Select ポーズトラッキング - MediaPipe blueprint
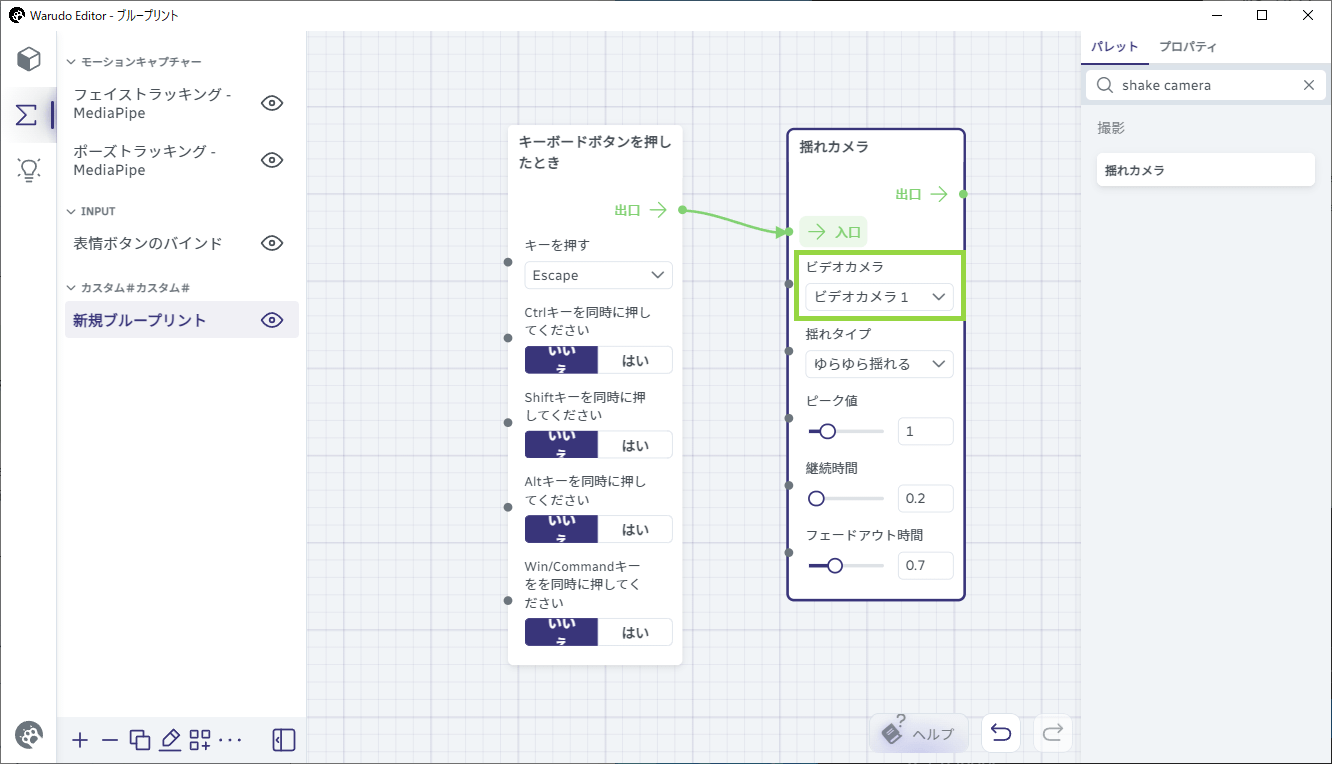This screenshot has height=764, width=1332. point(144,160)
